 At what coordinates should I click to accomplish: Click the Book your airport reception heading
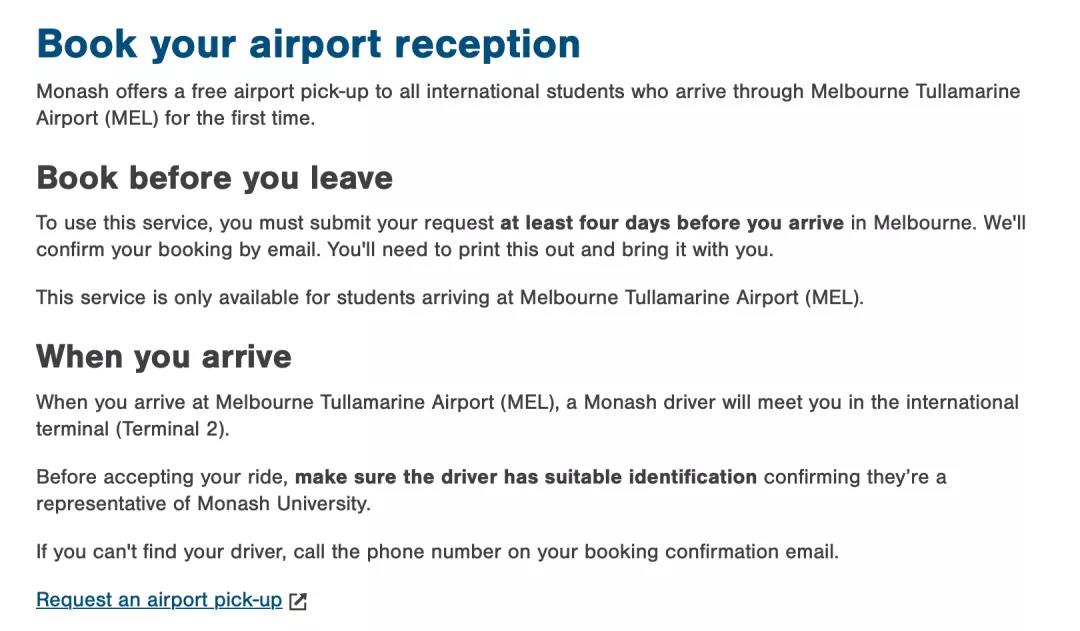coord(308,45)
